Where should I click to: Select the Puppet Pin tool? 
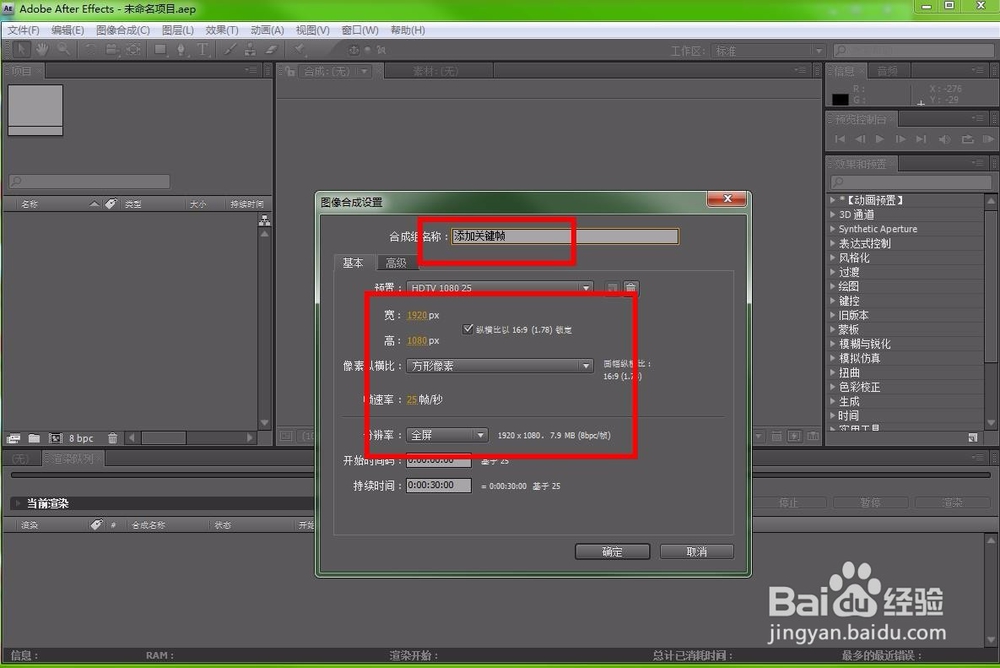[x=299, y=49]
